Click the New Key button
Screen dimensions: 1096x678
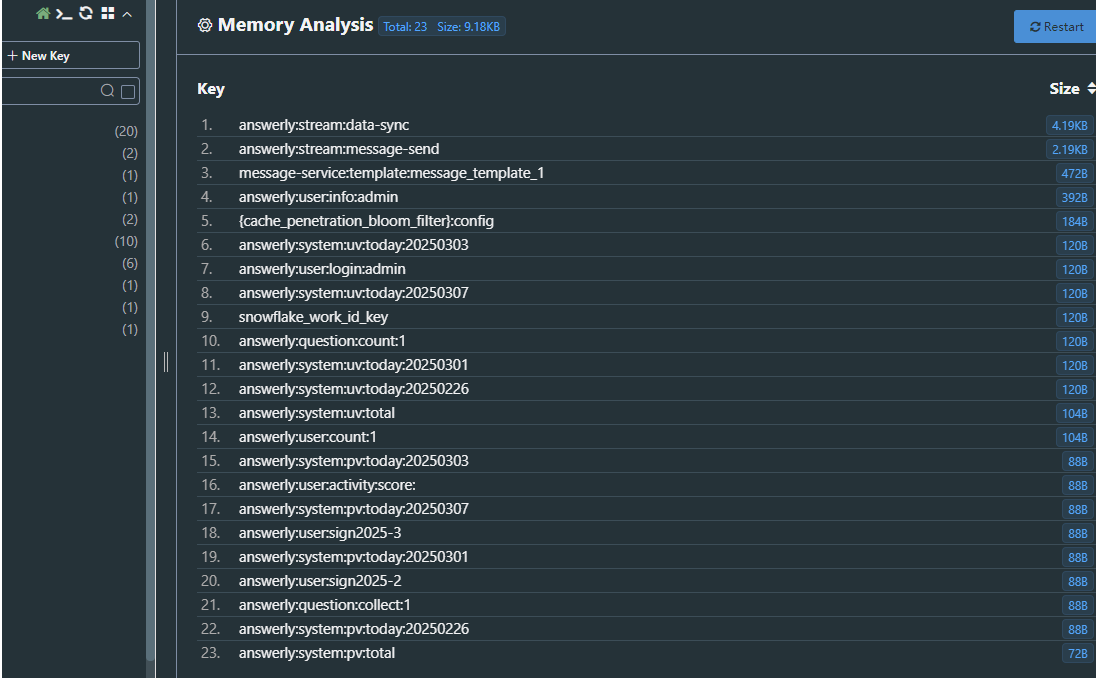tap(68, 56)
